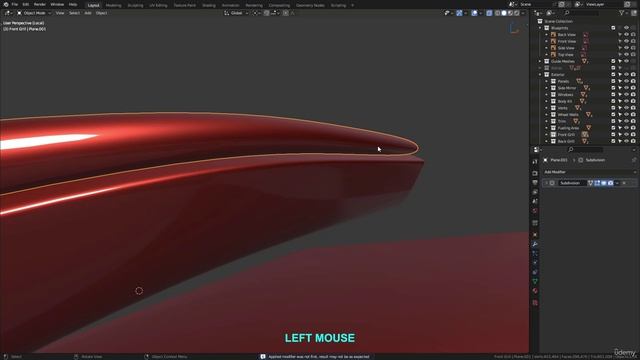The width and height of the screenshot is (640, 360).
Task: Switch to the Modeling workspace tab
Action: pos(113,5)
